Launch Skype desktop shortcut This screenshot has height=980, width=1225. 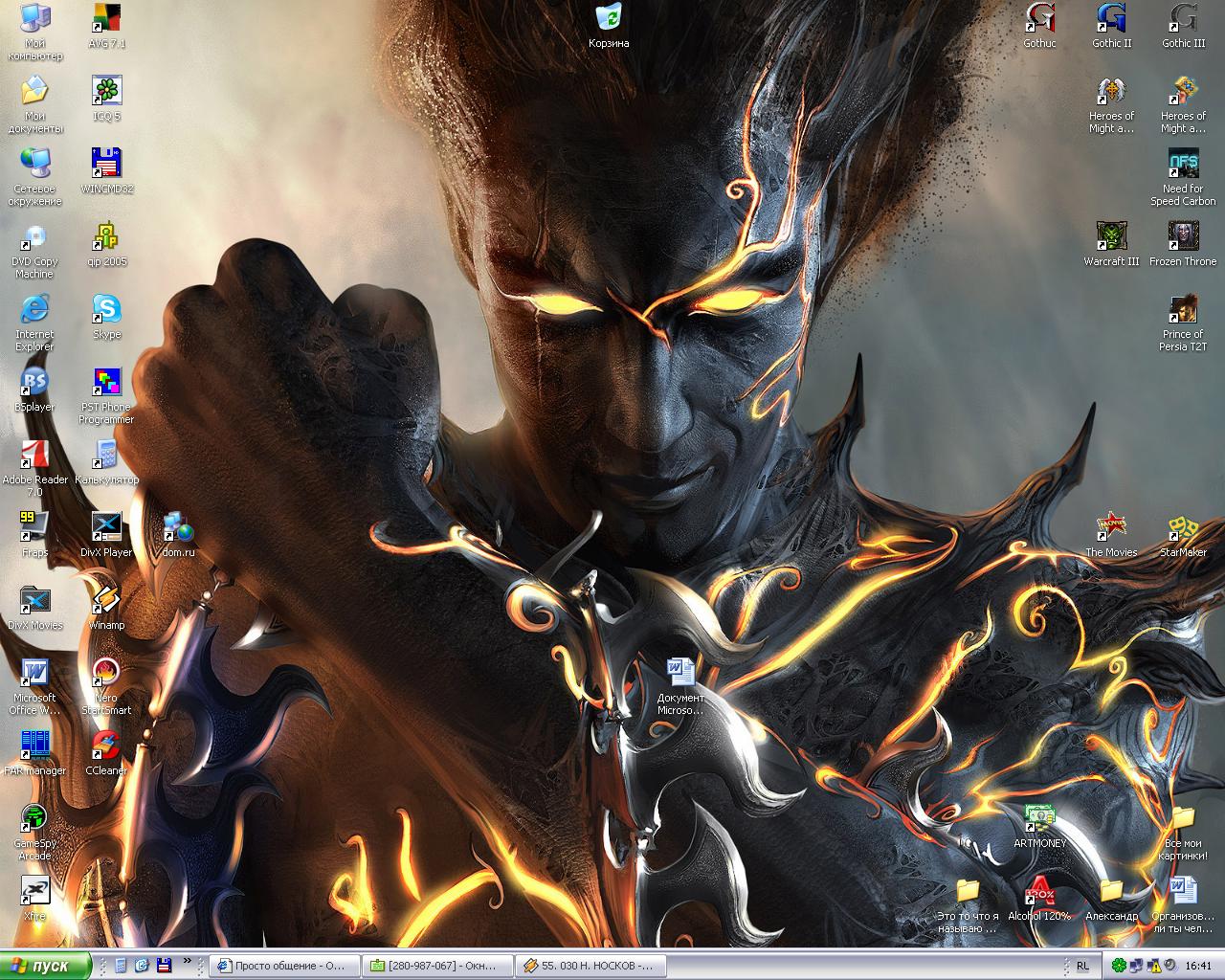106,317
